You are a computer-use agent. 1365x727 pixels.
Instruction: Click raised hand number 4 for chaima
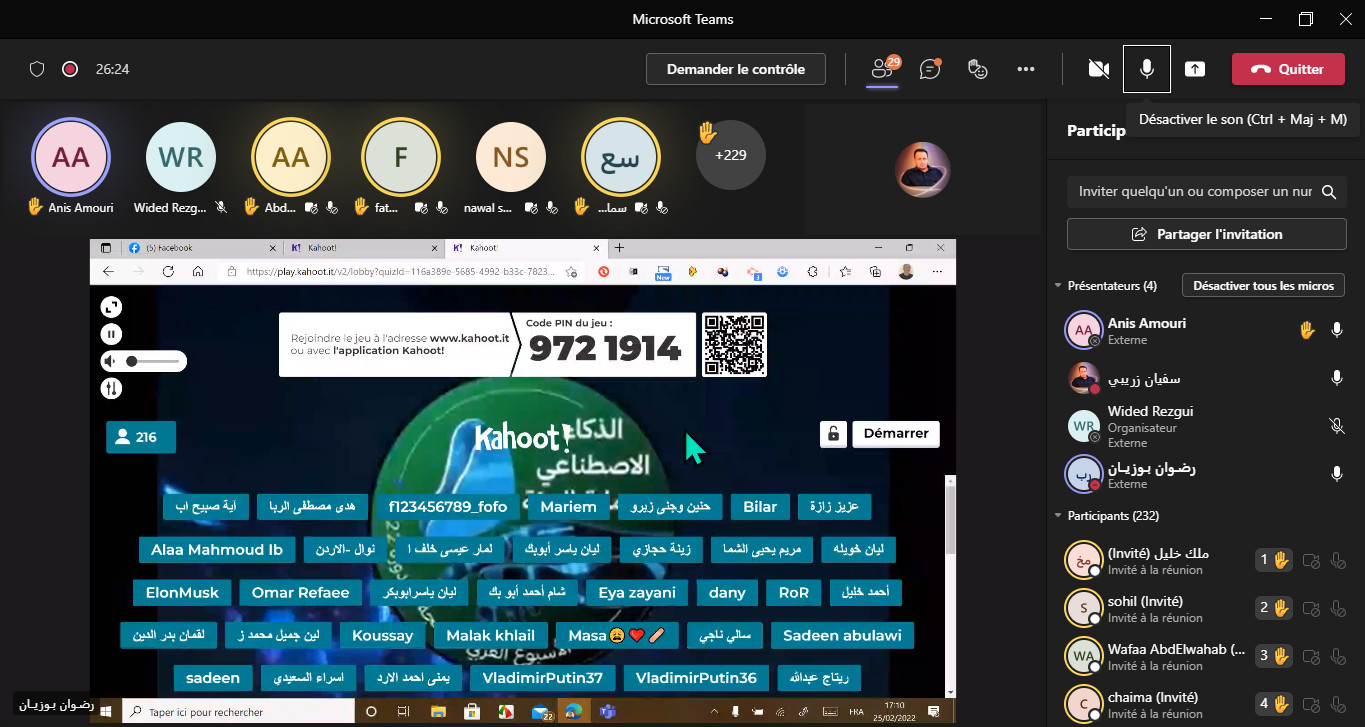tap(1274, 704)
